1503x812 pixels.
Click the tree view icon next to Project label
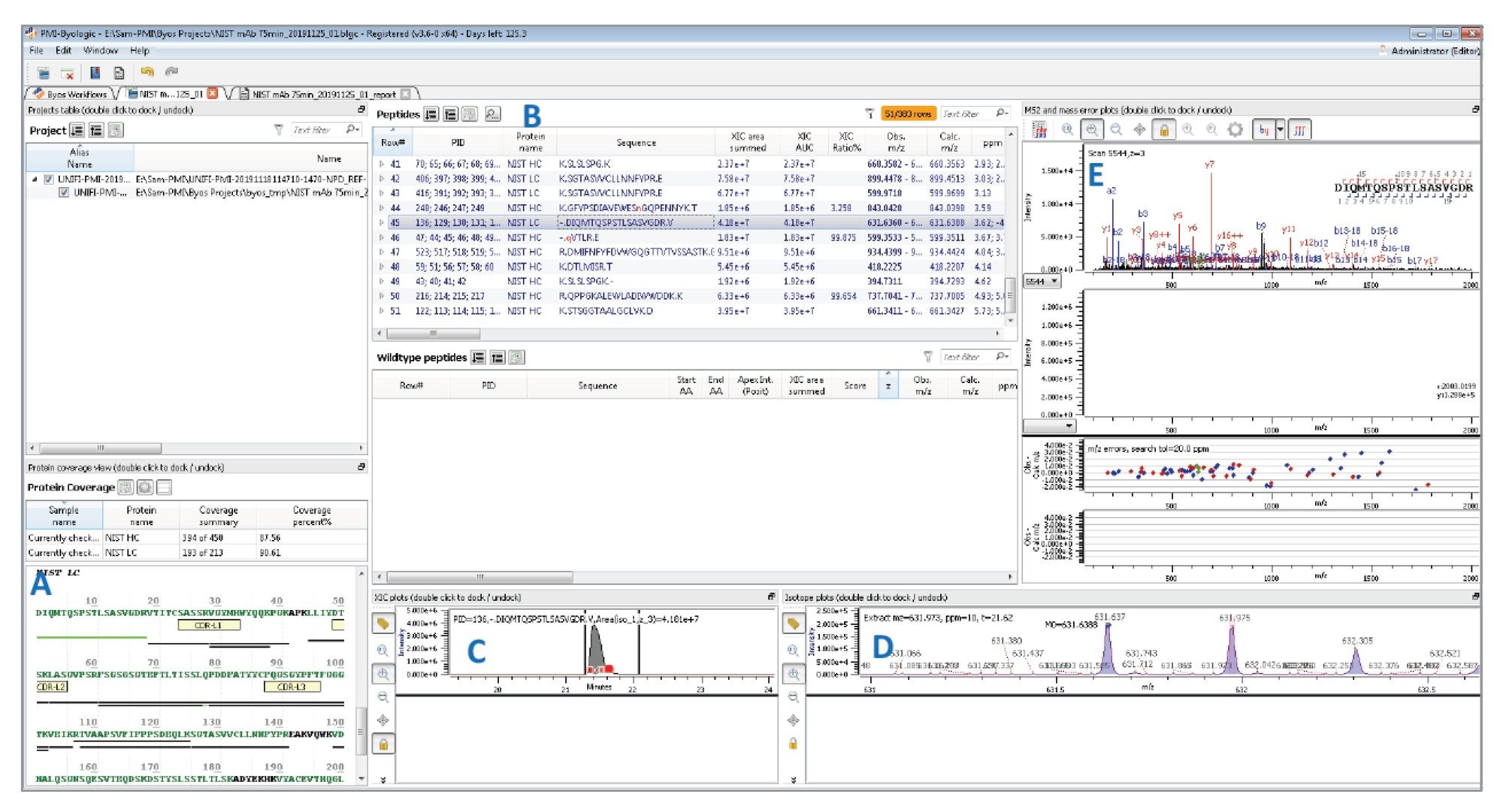point(96,130)
